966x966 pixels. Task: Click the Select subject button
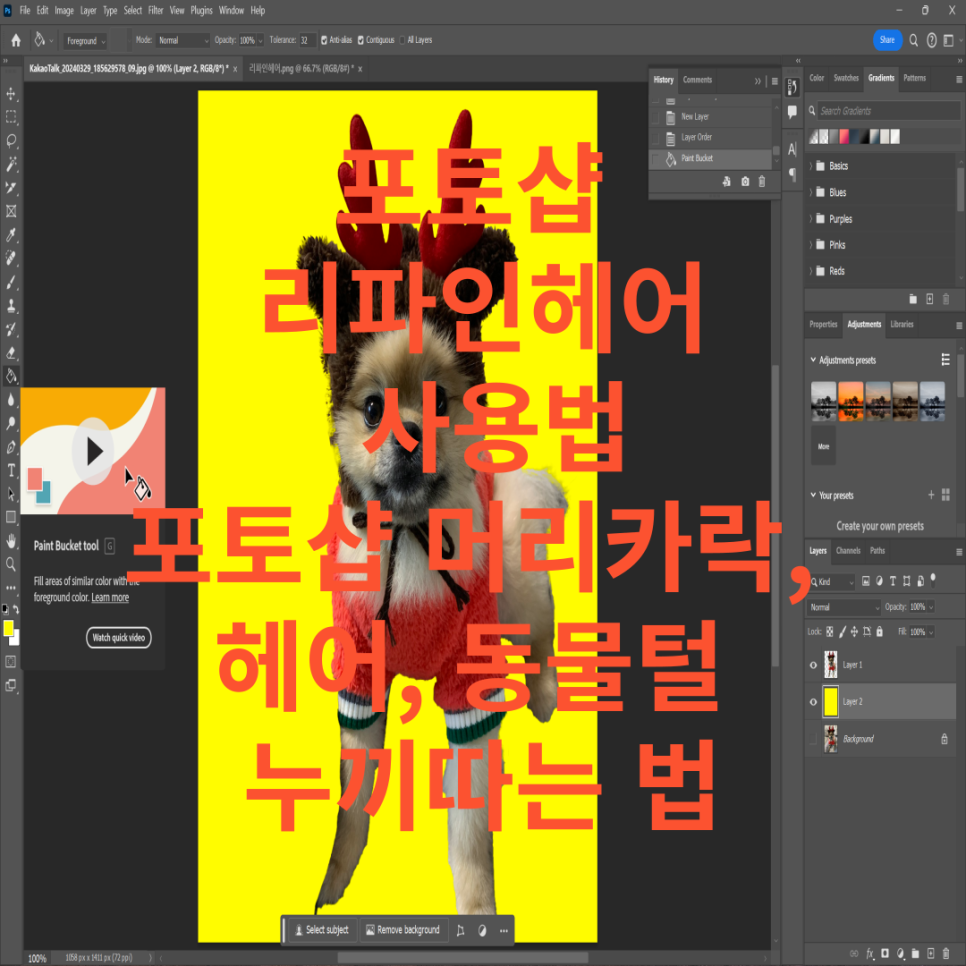pyautogui.click(x=322, y=930)
